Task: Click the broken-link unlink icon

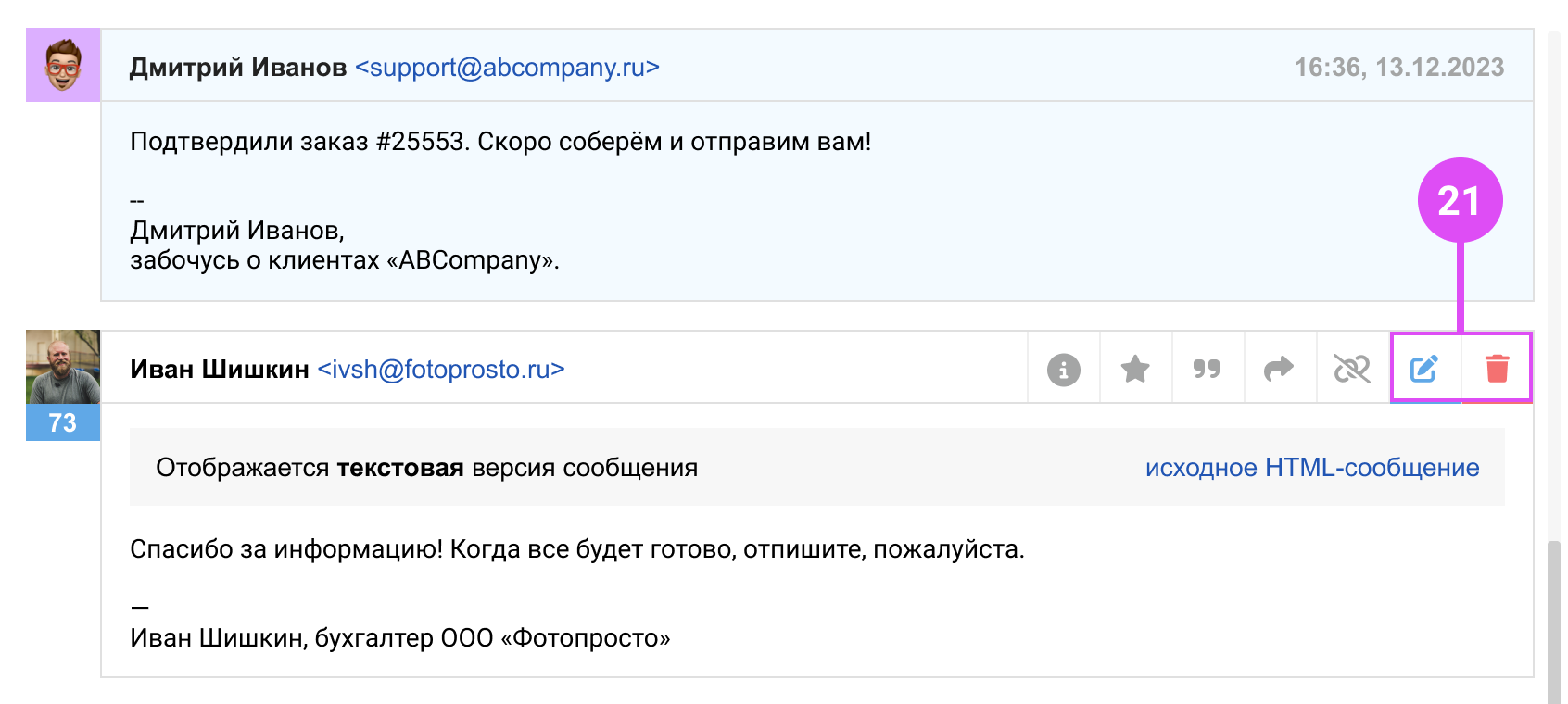Action: (x=1351, y=370)
